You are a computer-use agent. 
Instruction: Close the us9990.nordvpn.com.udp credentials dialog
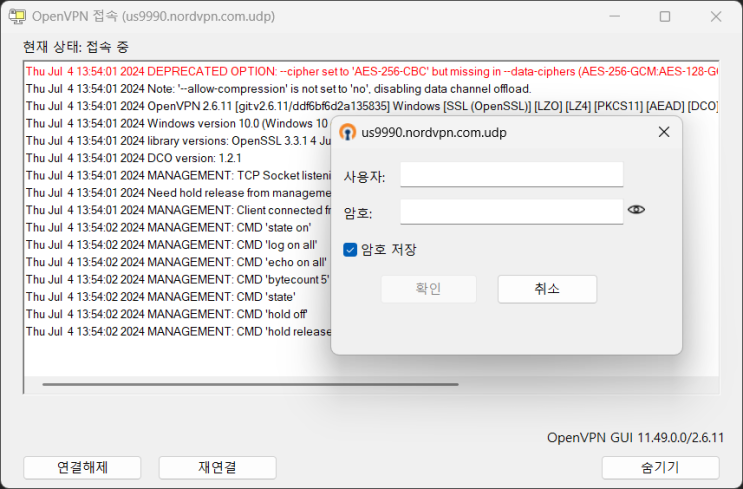[664, 132]
